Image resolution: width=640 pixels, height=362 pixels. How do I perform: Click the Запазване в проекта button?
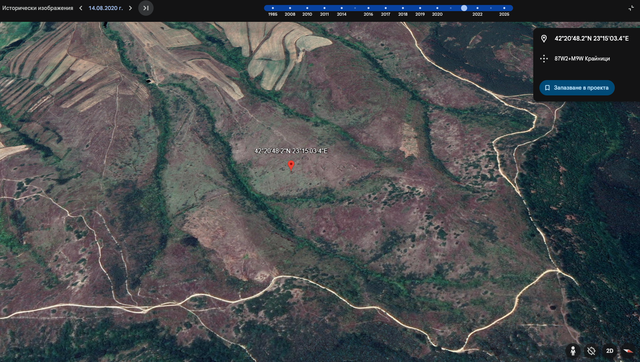click(577, 88)
